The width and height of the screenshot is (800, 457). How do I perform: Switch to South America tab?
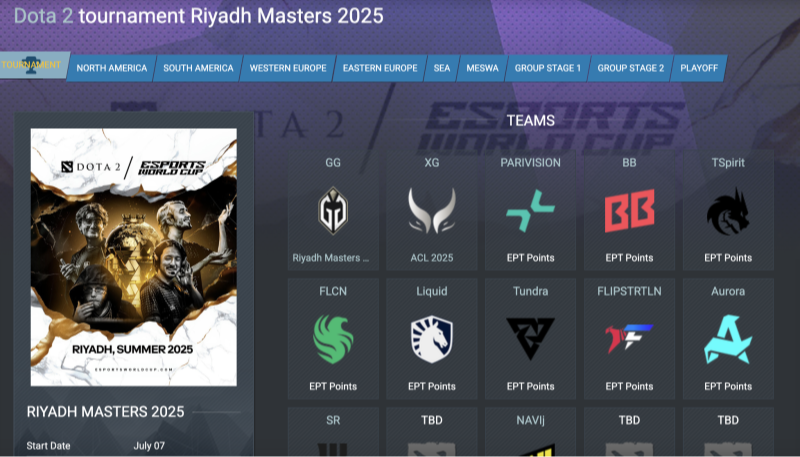click(198, 68)
